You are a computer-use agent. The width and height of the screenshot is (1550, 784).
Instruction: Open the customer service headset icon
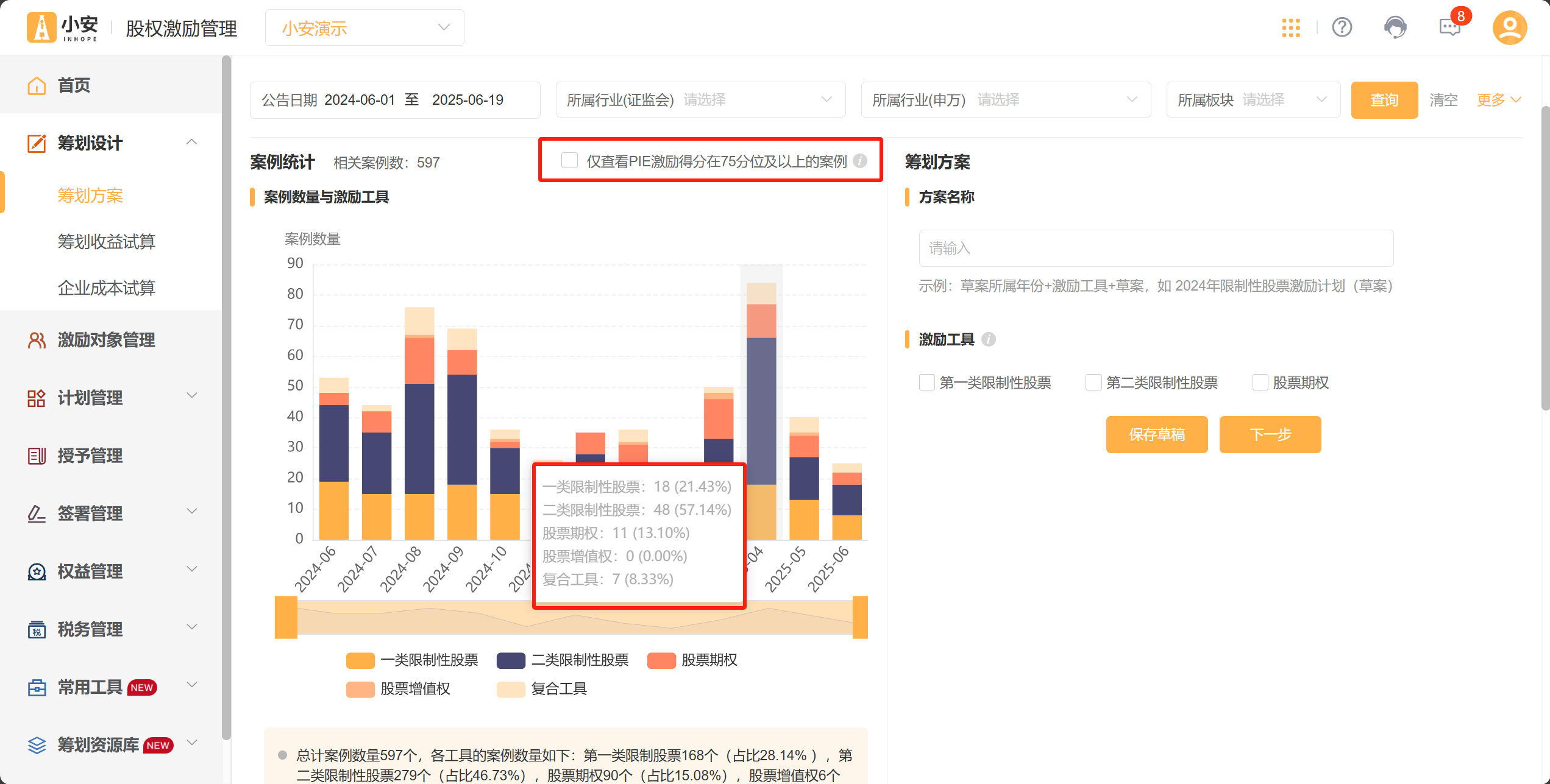[x=1395, y=27]
